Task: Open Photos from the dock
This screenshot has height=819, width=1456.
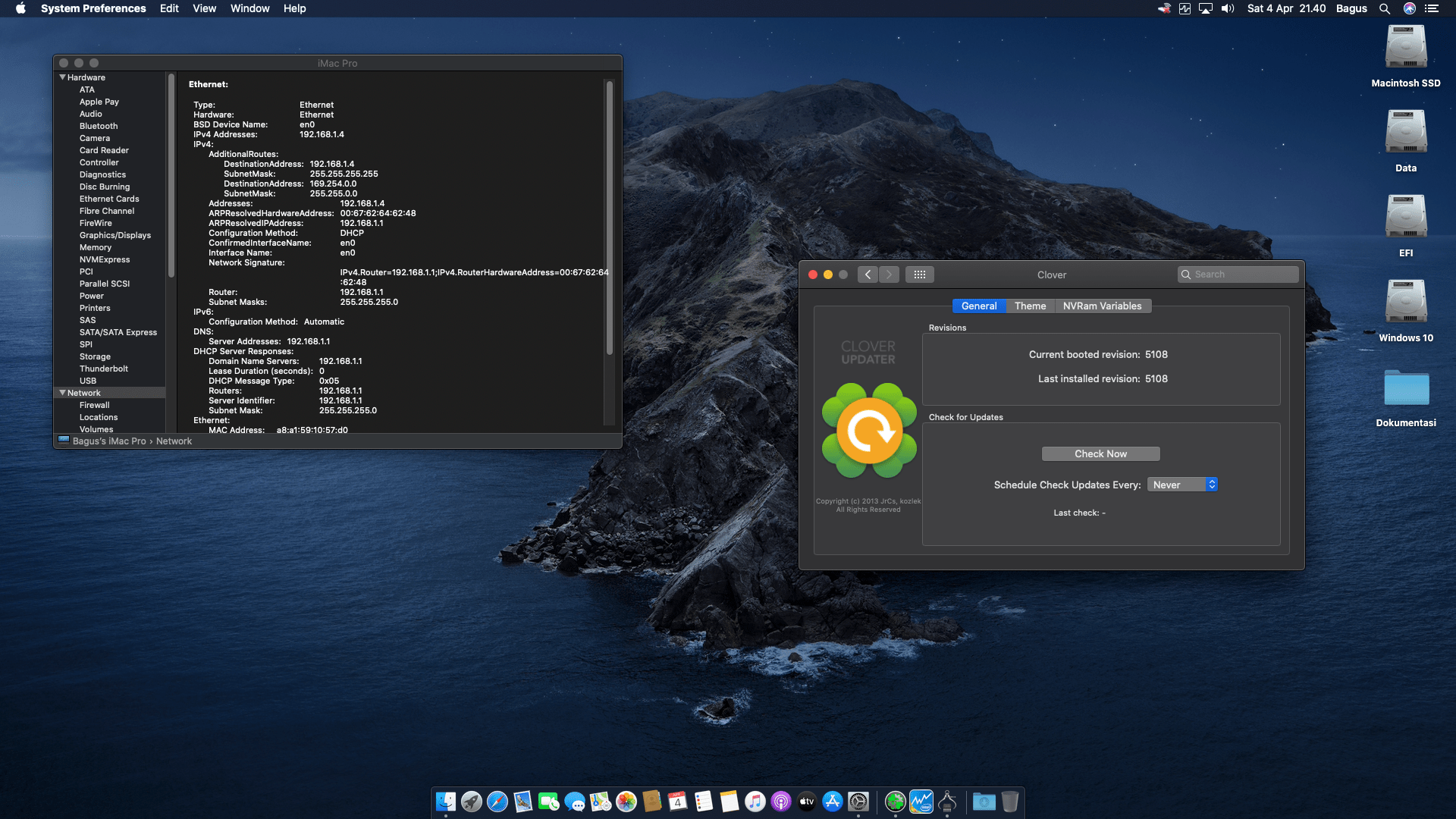Action: pyautogui.click(x=626, y=802)
